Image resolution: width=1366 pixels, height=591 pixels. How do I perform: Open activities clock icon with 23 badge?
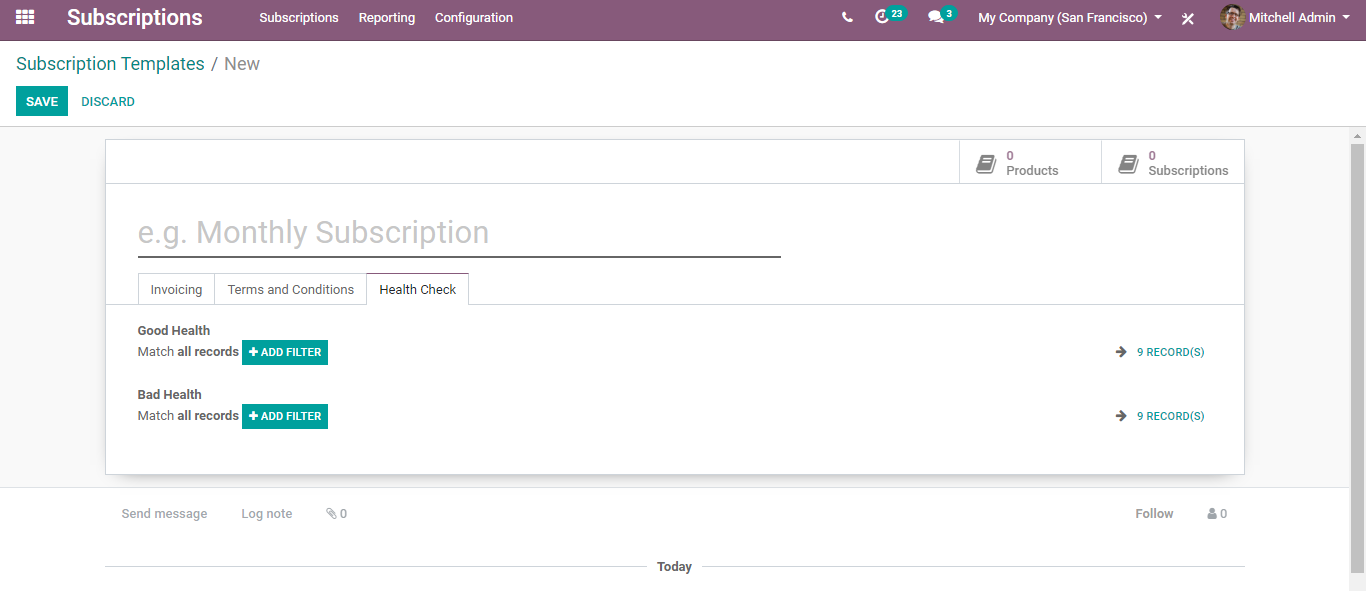(x=888, y=16)
